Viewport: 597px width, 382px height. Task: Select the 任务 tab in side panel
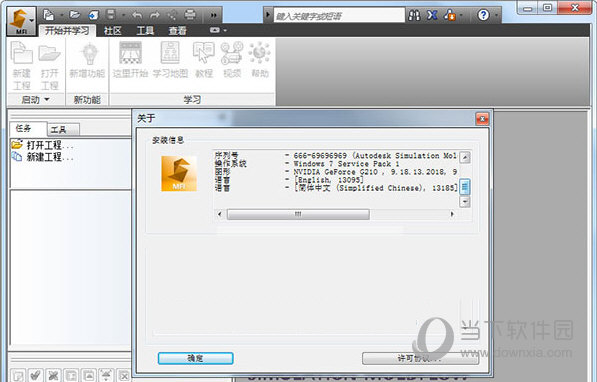(x=28, y=129)
